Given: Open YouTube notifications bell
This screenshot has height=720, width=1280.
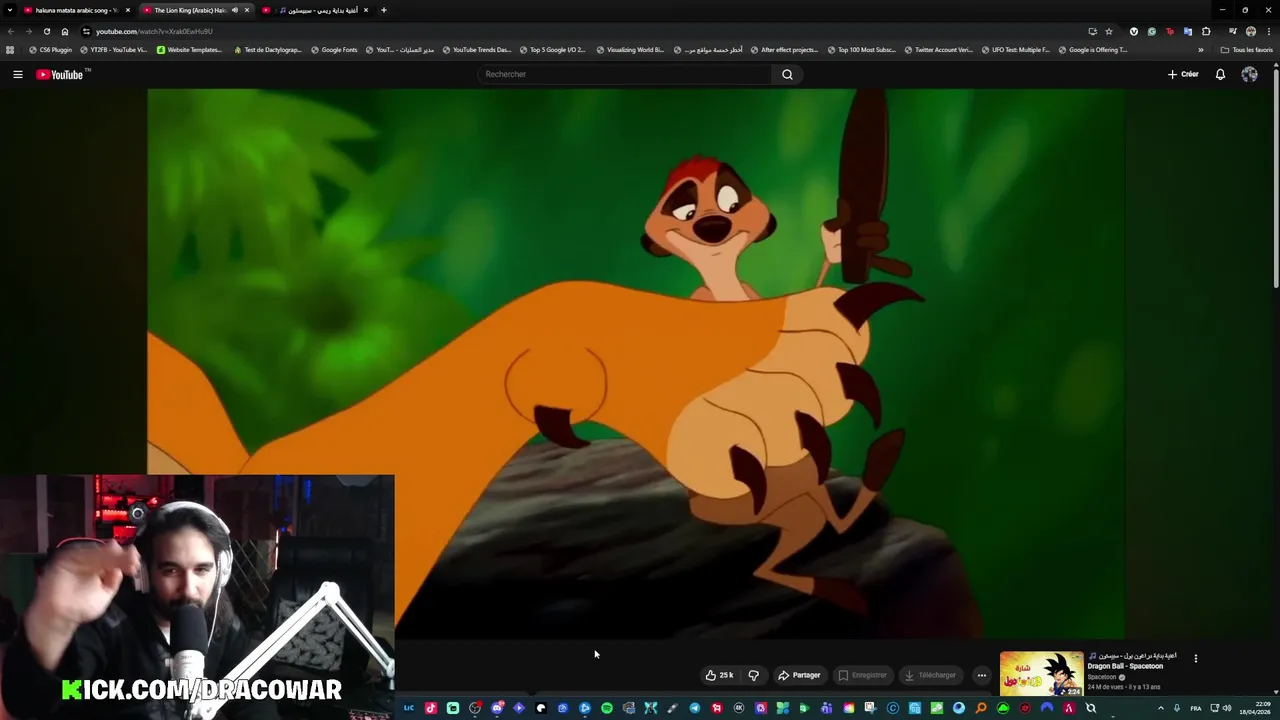Looking at the screenshot, I should (x=1220, y=74).
